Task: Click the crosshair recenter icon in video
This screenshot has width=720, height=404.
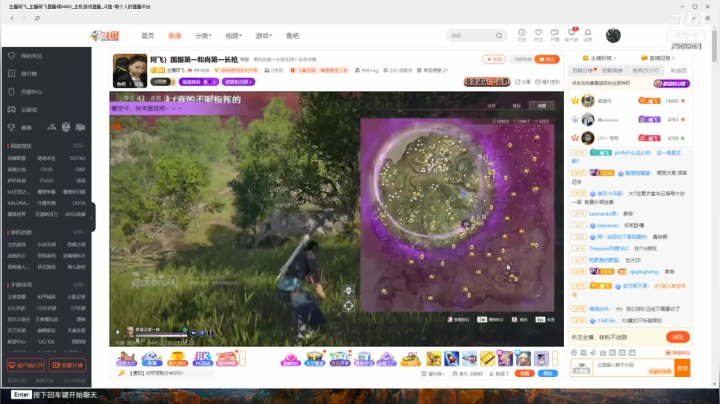Action: pos(349,306)
